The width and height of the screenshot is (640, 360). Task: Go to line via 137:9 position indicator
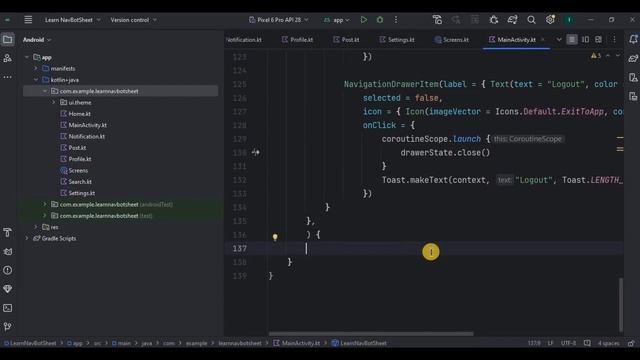tap(534, 343)
